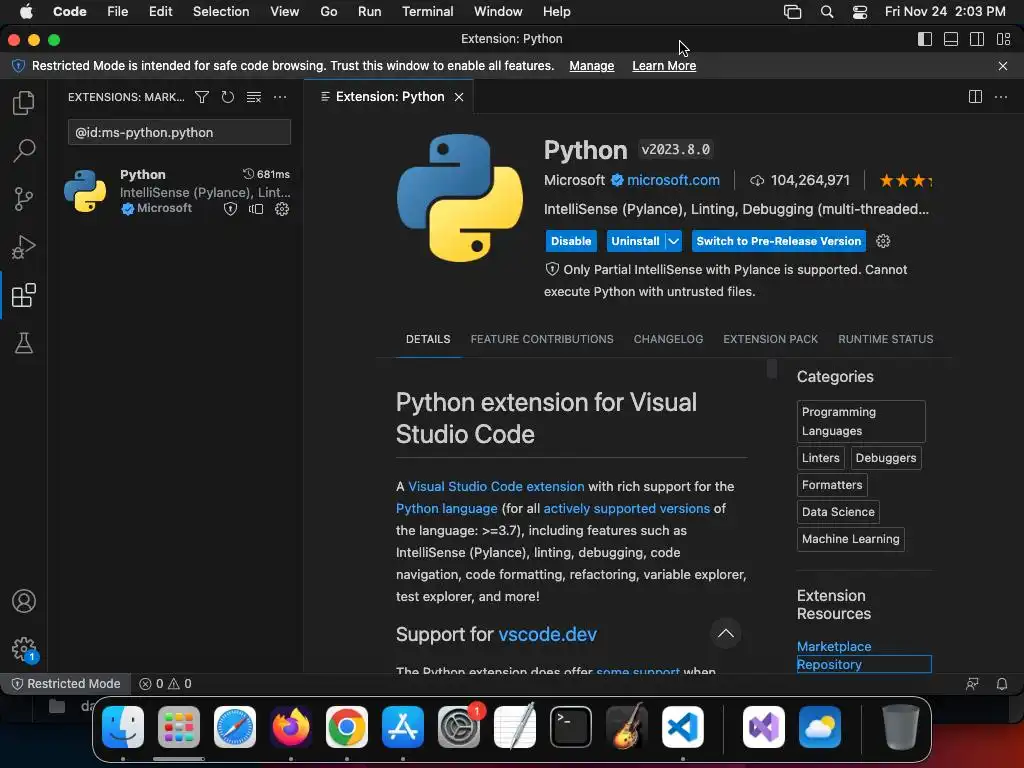Open Uninstall dropdown arrow
The width and height of the screenshot is (1024, 768).
(673, 241)
